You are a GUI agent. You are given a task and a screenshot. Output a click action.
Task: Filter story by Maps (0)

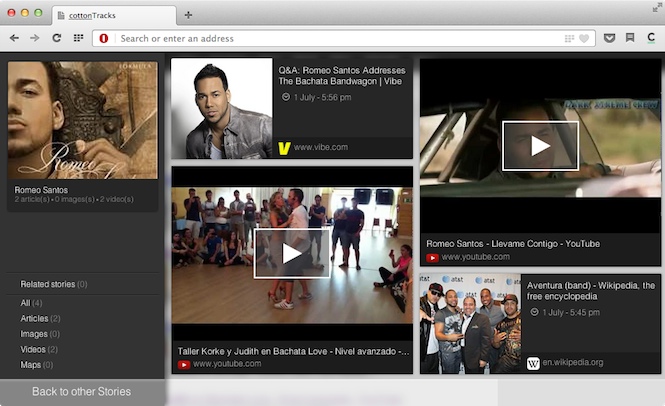tap(36, 364)
